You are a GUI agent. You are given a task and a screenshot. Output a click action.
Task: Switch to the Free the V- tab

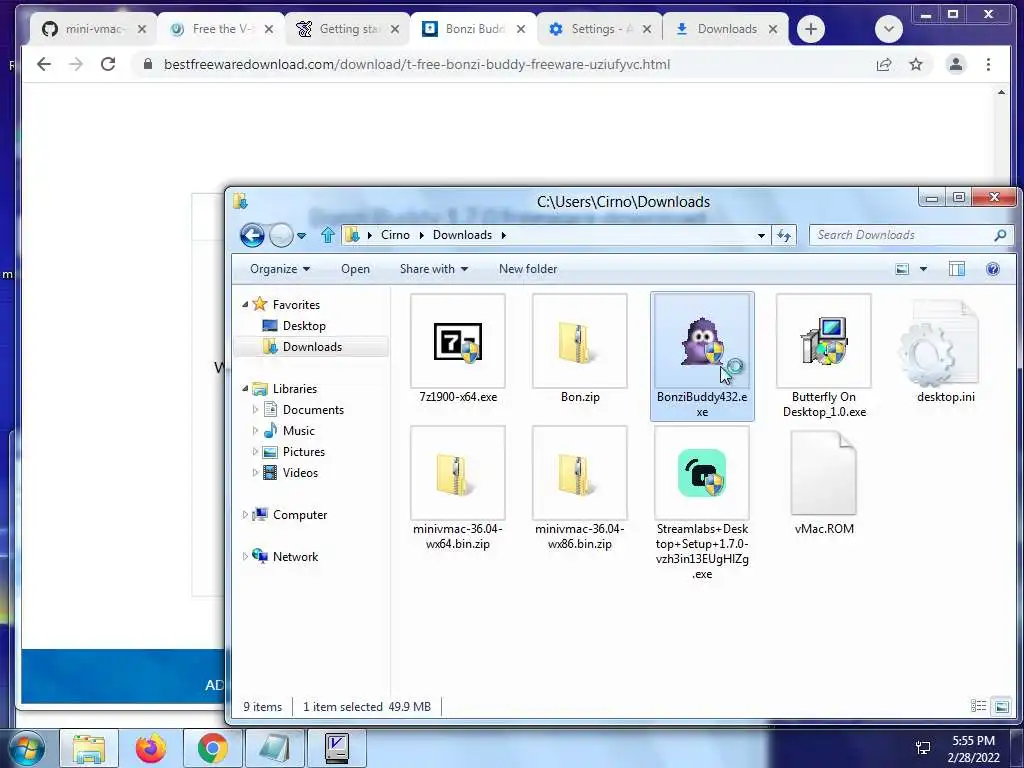tap(221, 29)
